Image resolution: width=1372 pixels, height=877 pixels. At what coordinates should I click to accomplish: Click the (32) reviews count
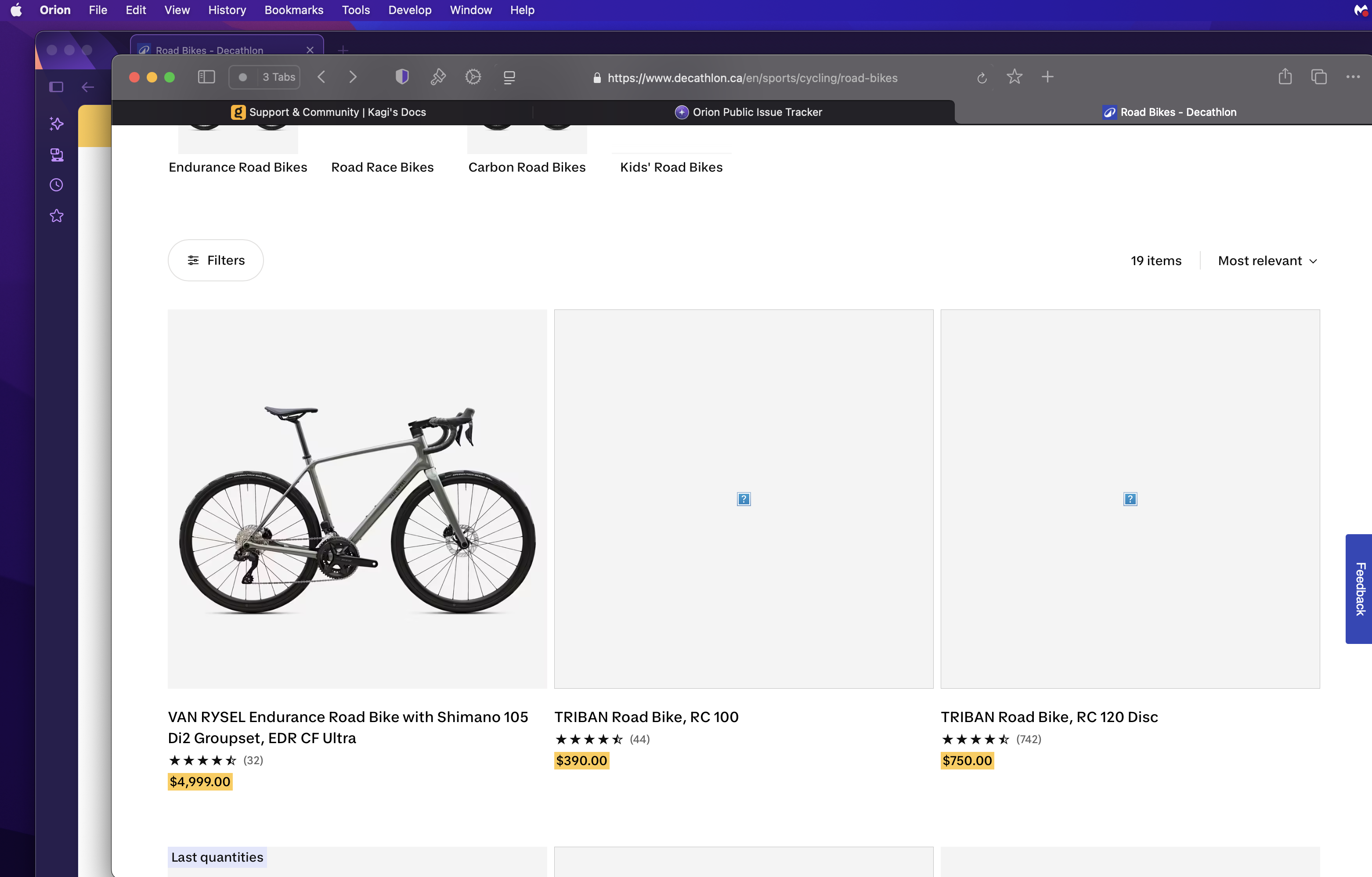tap(253, 760)
